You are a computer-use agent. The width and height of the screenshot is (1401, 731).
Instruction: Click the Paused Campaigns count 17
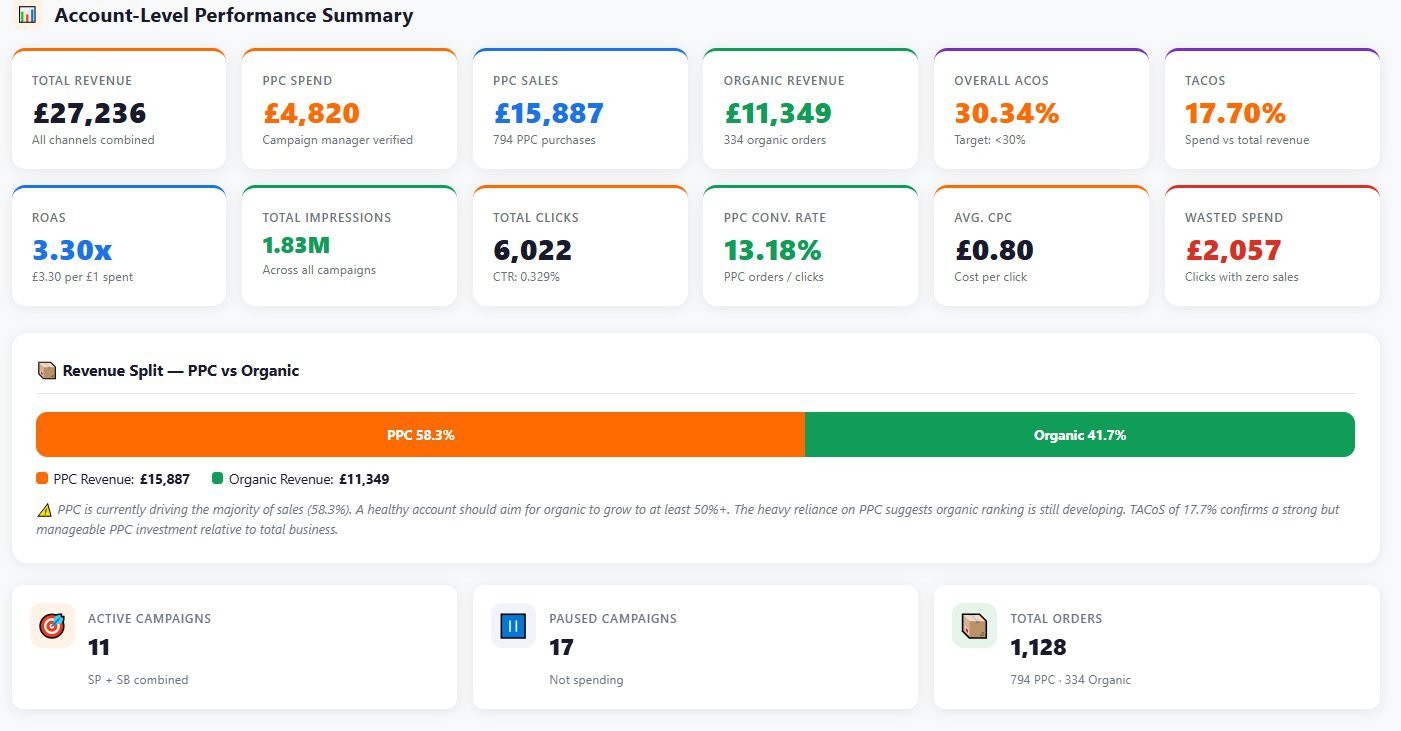click(x=562, y=647)
